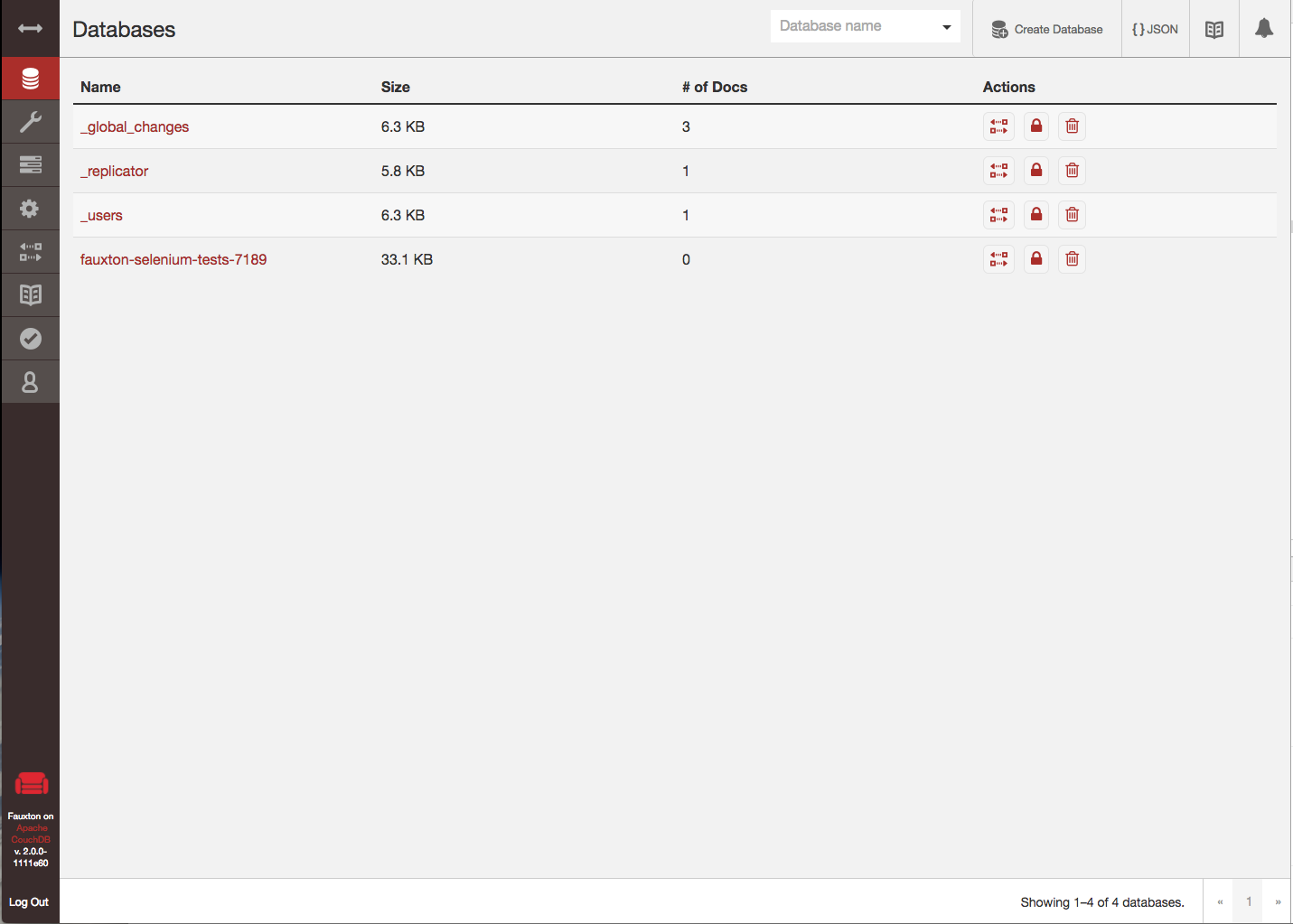Collapse the sidebar with the double-arrow icon
This screenshot has width=1293, height=924.
coord(30,28)
